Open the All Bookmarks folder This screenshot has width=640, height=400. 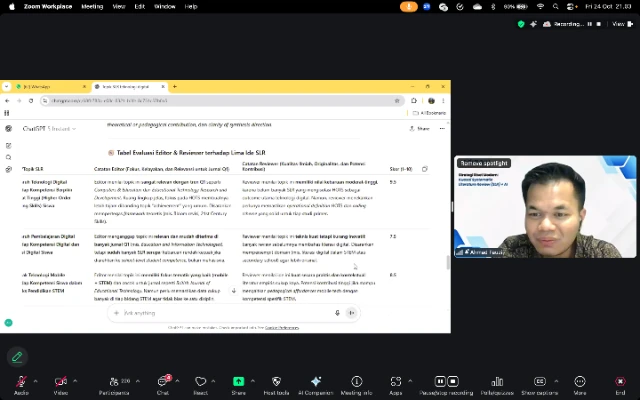pos(429,113)
